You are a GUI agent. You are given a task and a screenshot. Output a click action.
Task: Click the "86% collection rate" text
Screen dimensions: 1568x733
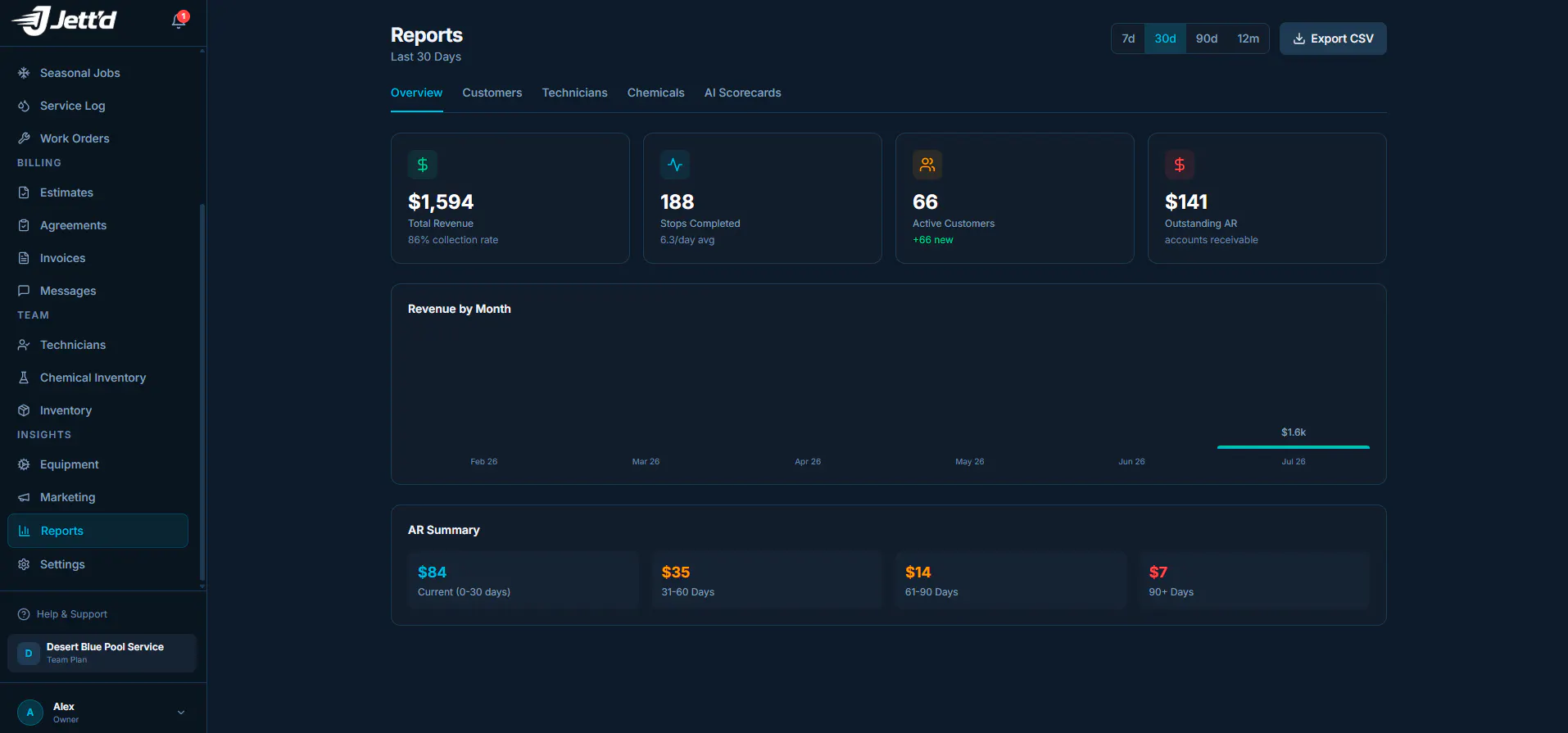[x=453, y=240]
